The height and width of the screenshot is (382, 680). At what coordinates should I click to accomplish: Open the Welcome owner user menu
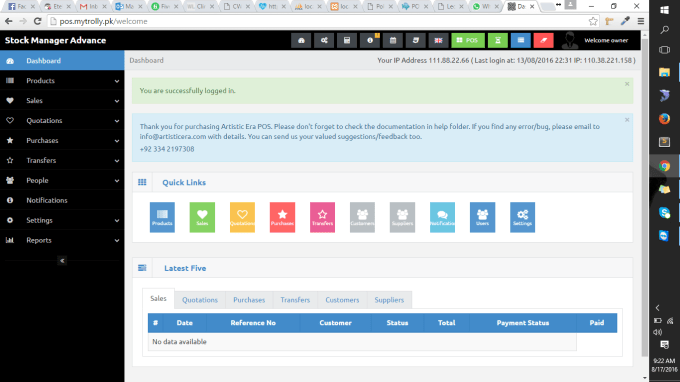(596, 40)
